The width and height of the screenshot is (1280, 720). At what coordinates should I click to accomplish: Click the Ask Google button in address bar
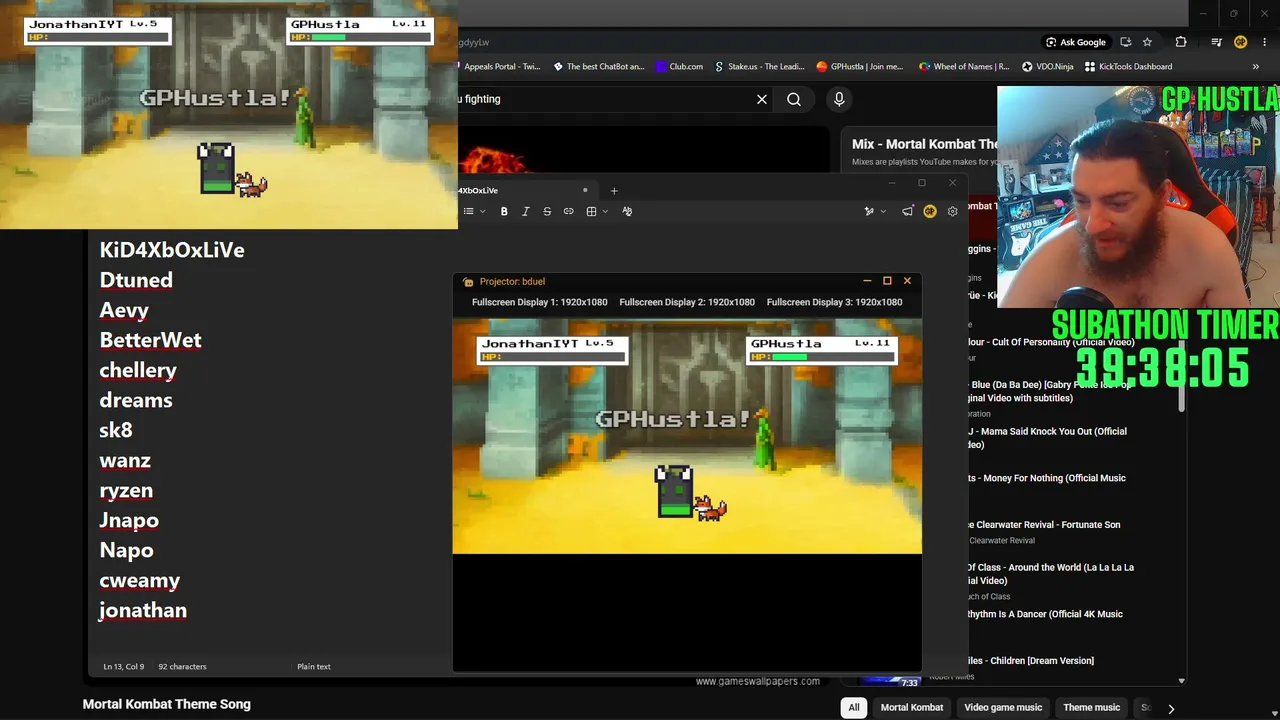pyautogui.click(x=1075, y=42)
